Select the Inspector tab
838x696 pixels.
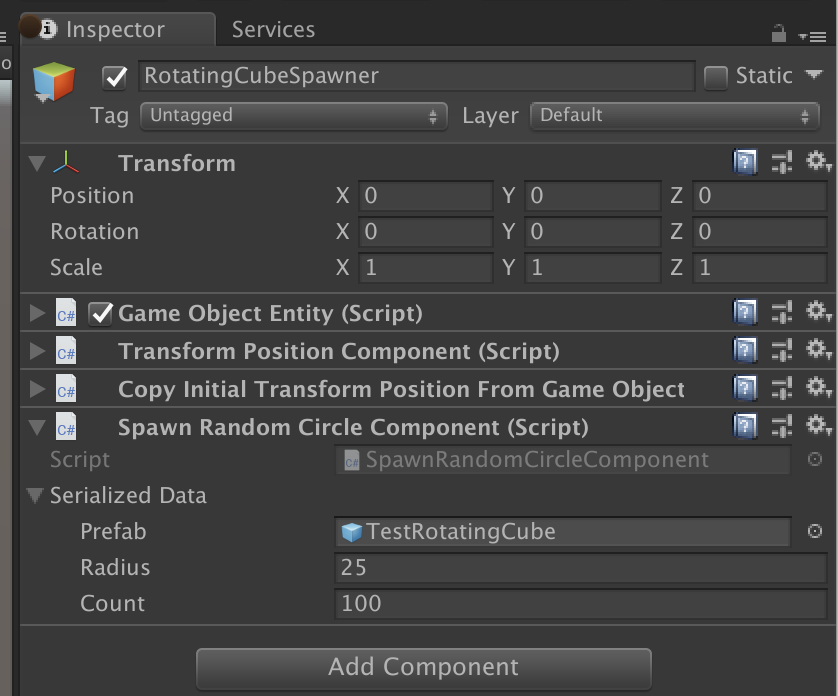[x=115, y=30]
